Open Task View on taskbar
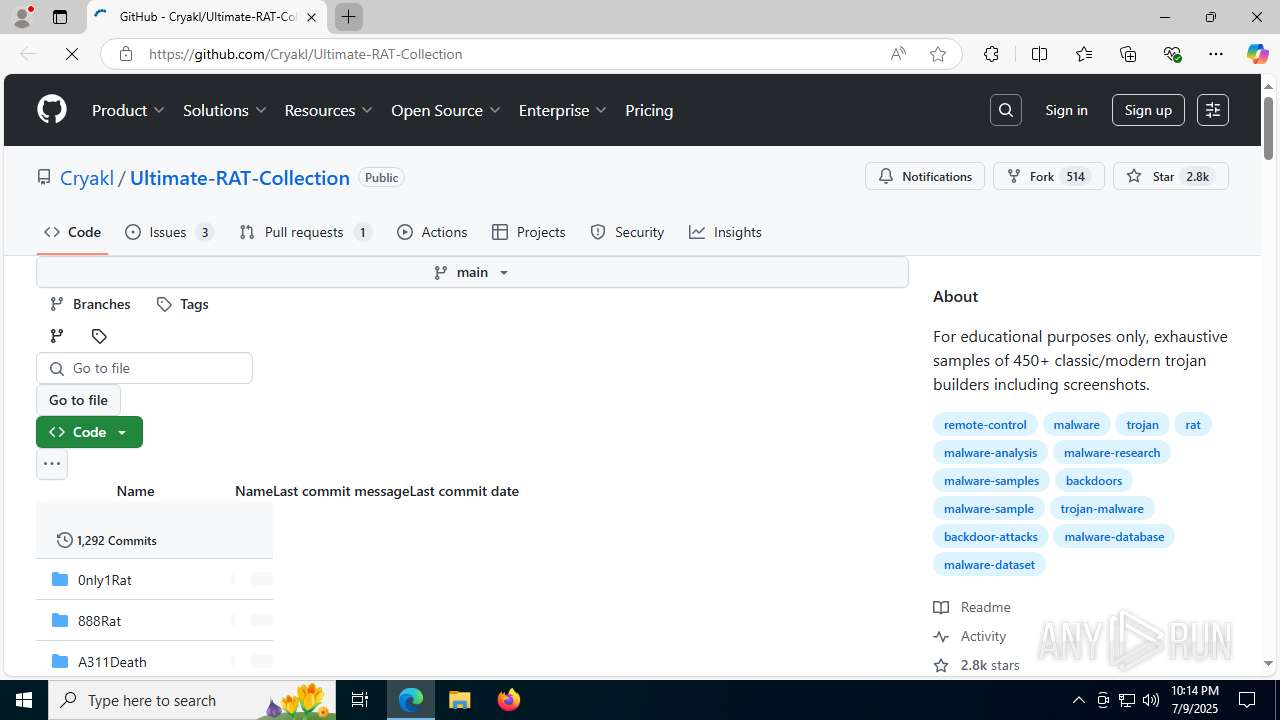The image size is (1280, 720). coord(360,700)
